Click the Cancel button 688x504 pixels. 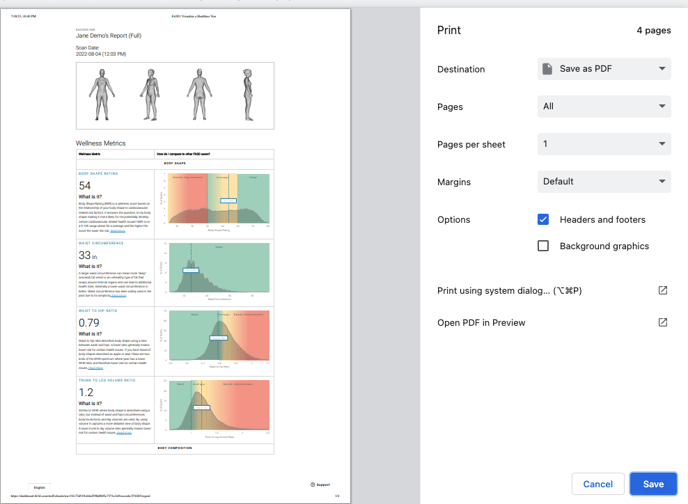tap(598, 484)
